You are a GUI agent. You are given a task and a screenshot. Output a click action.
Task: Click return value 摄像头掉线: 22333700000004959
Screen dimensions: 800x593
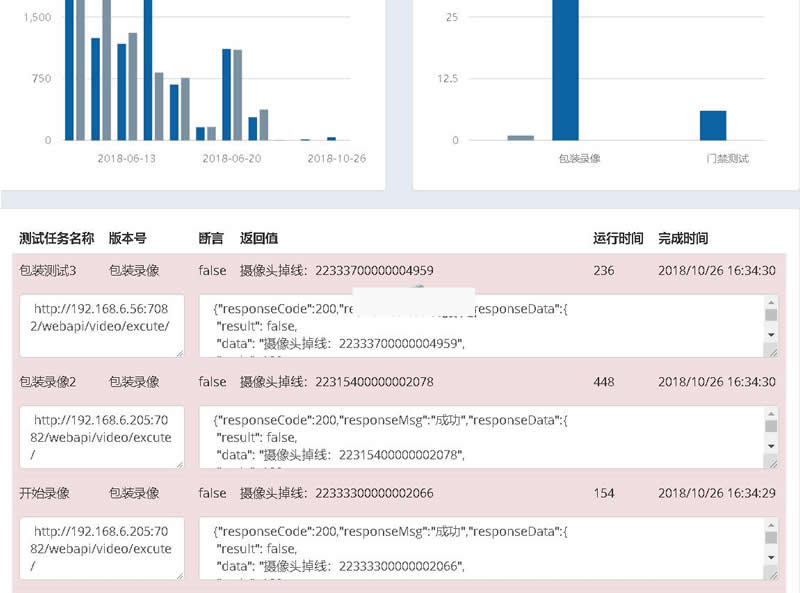pyautogui.click(x=337, y=270)
